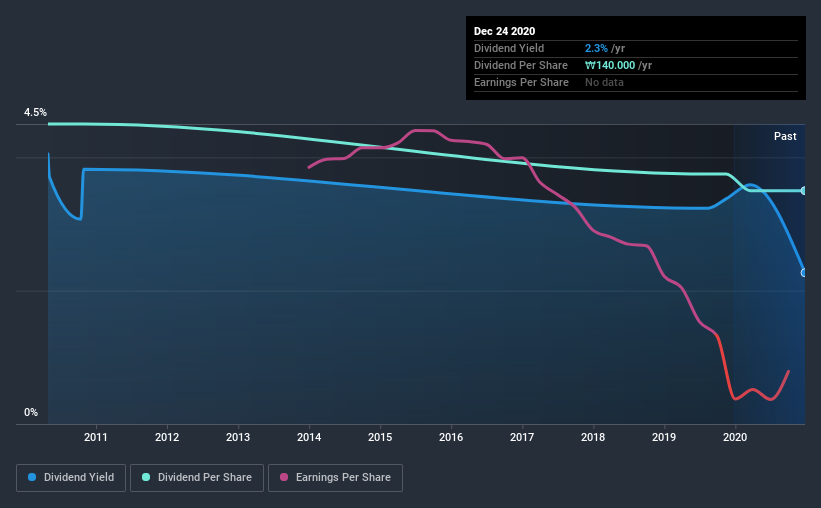Viewport: 821px width, 508px height.
Task: Click the 2016 x-axis label
Action: pos(451,437)
